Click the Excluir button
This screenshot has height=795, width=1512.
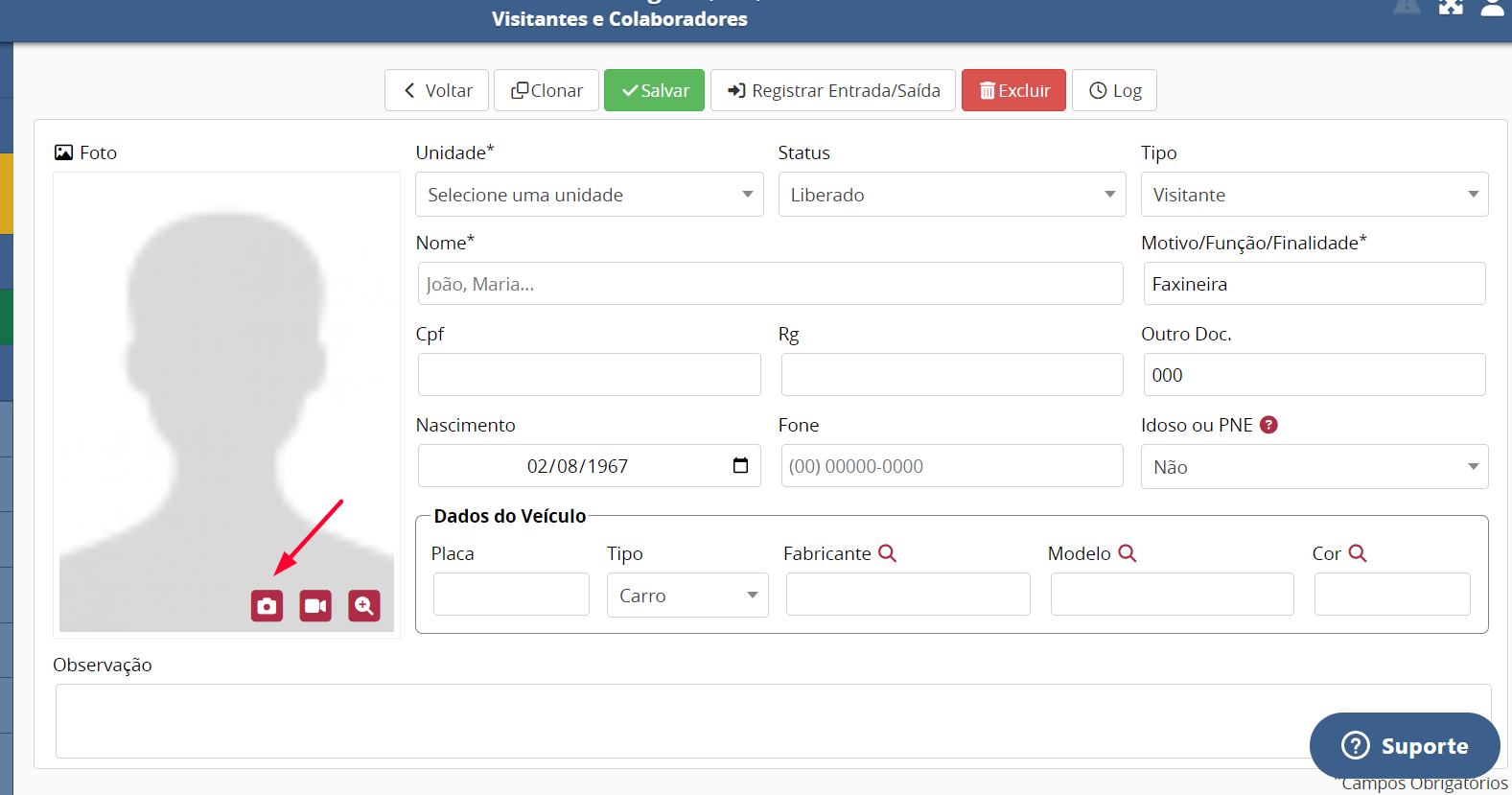pyautogui.click(x=1013, y=90)
